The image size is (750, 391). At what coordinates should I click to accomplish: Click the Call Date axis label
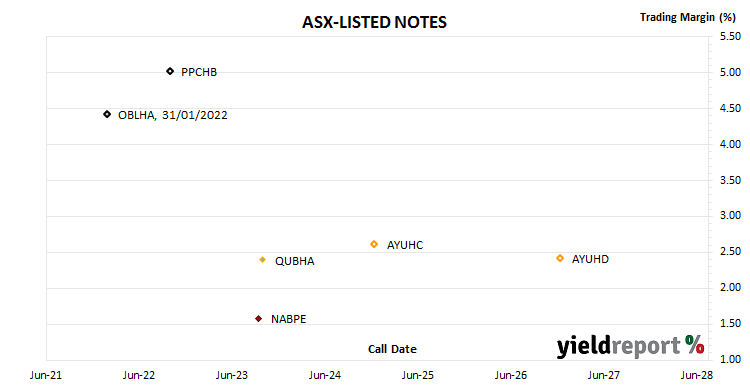[392, 349]
